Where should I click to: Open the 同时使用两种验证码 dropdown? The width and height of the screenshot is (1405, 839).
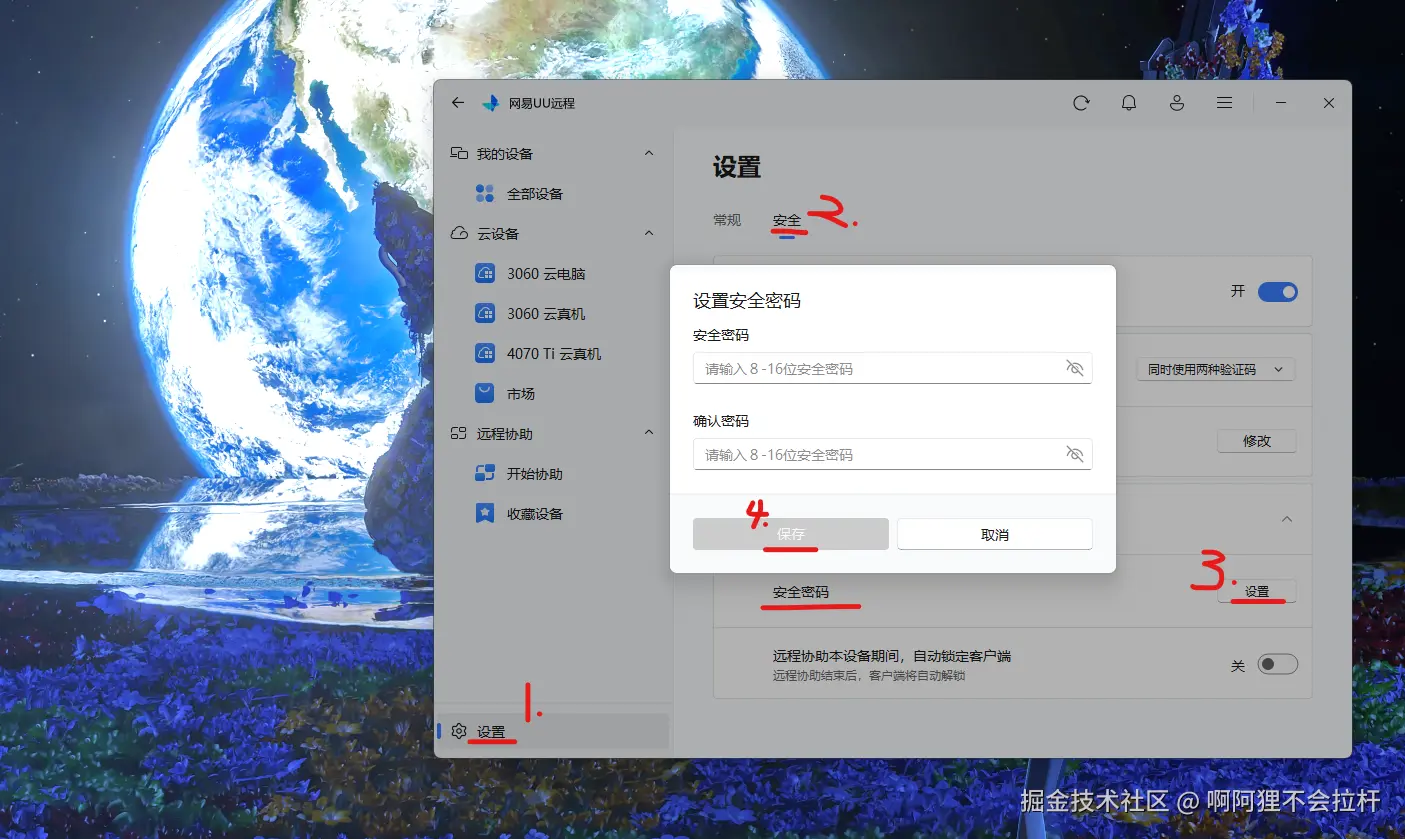click(x=1215, y=370)
